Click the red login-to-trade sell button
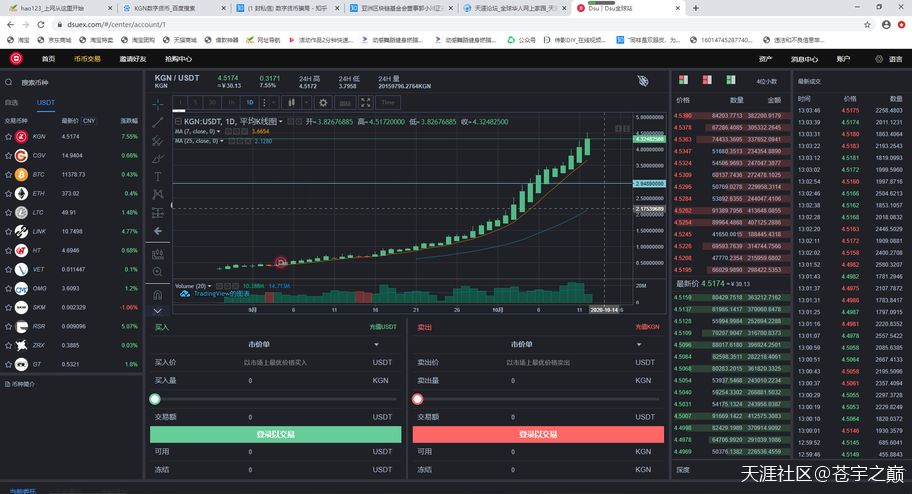 (538, 435)
